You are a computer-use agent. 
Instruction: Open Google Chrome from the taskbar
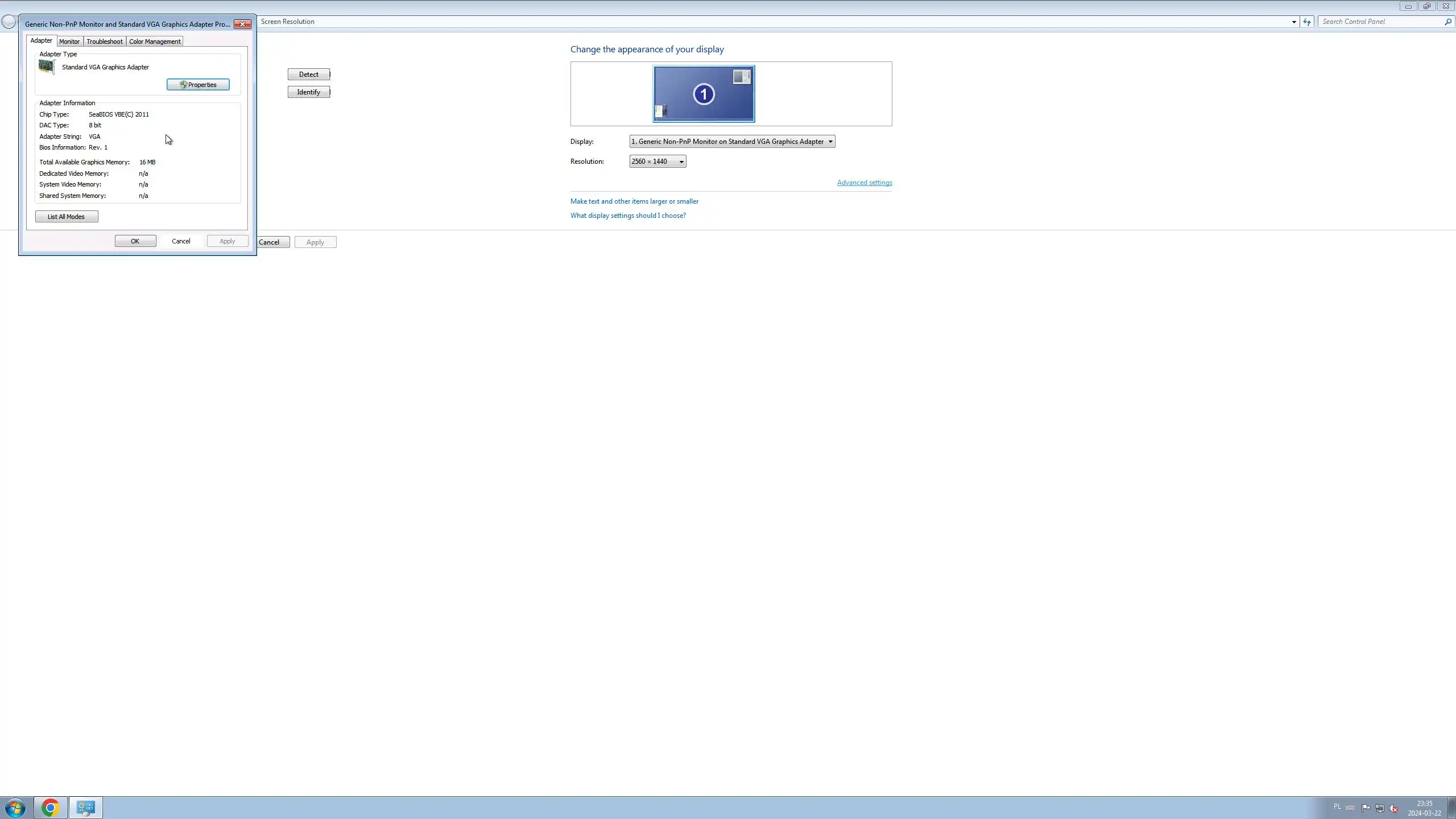50,807
